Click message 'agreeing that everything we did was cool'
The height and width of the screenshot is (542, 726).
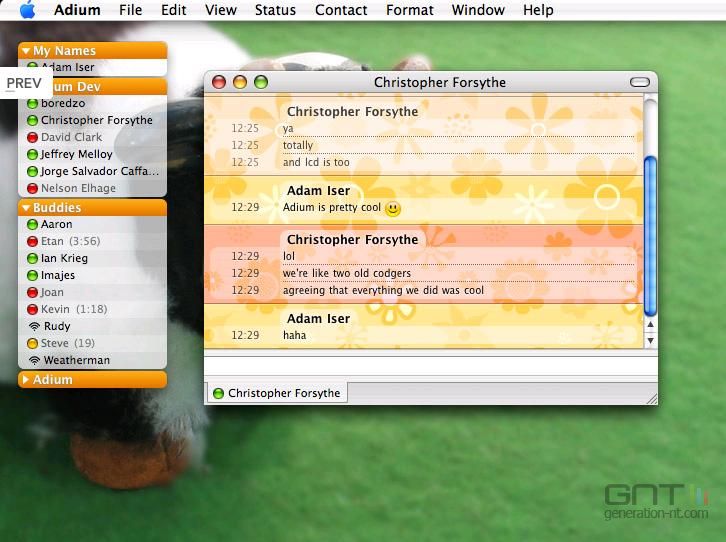383,290
